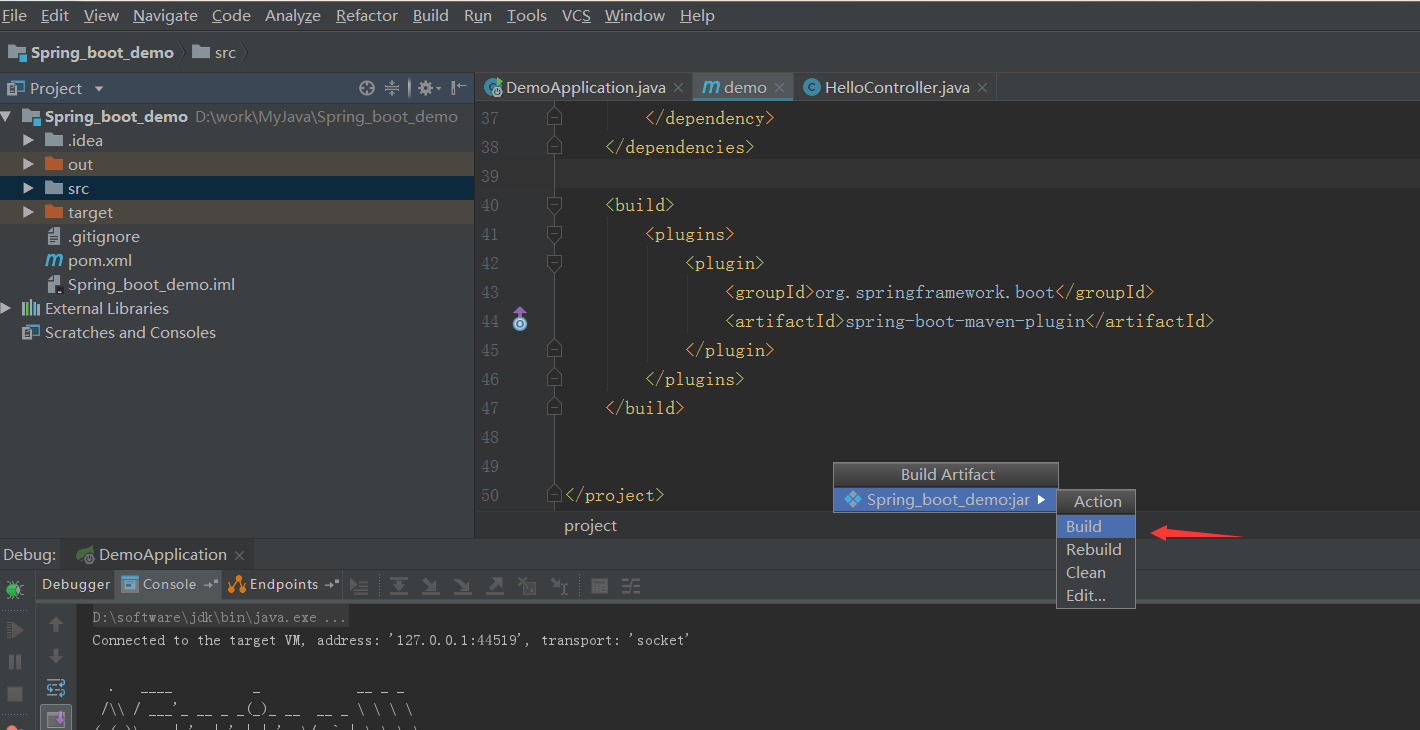Click Collapse All in Project panel
This screenshot has width=1420, height=730.
(x=392, y=88)
